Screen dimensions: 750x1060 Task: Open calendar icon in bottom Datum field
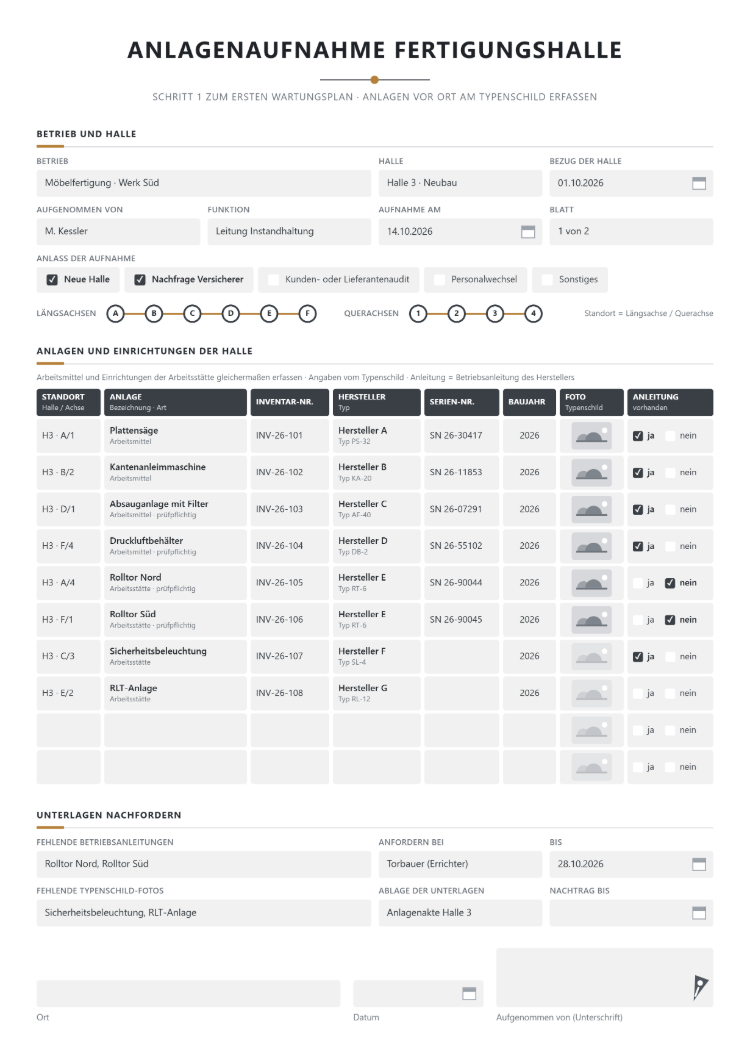pyautogui.click(x=469, y=993)
